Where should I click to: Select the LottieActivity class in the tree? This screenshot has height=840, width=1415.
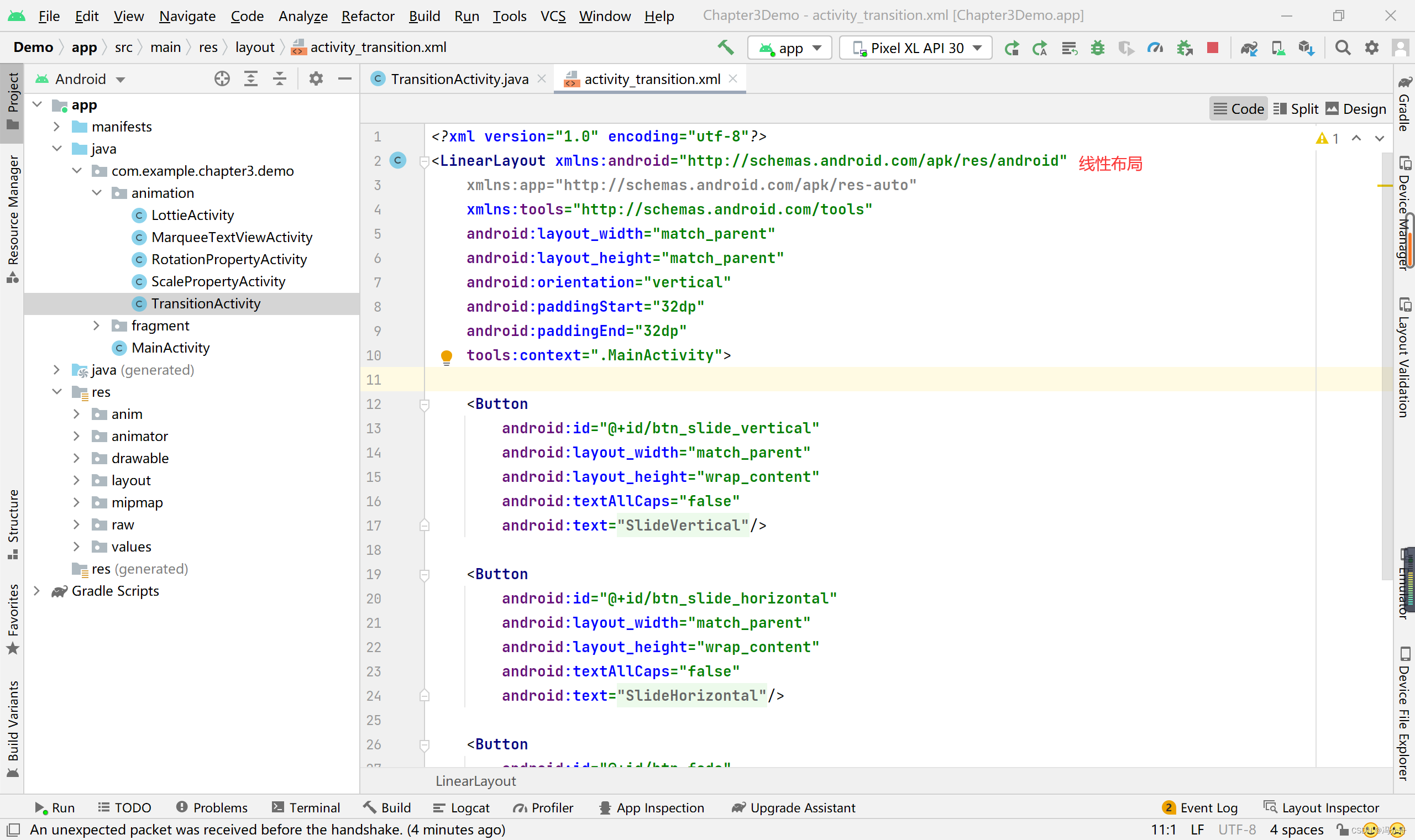[192, 215]
